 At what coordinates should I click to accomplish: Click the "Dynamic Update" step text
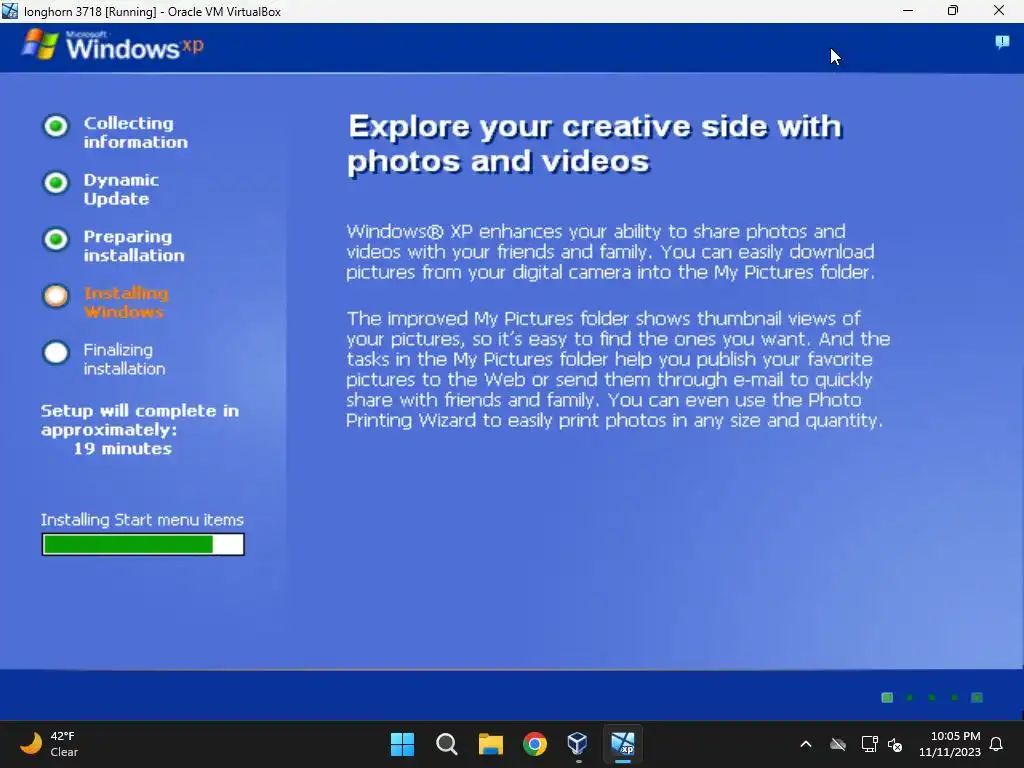121,189
